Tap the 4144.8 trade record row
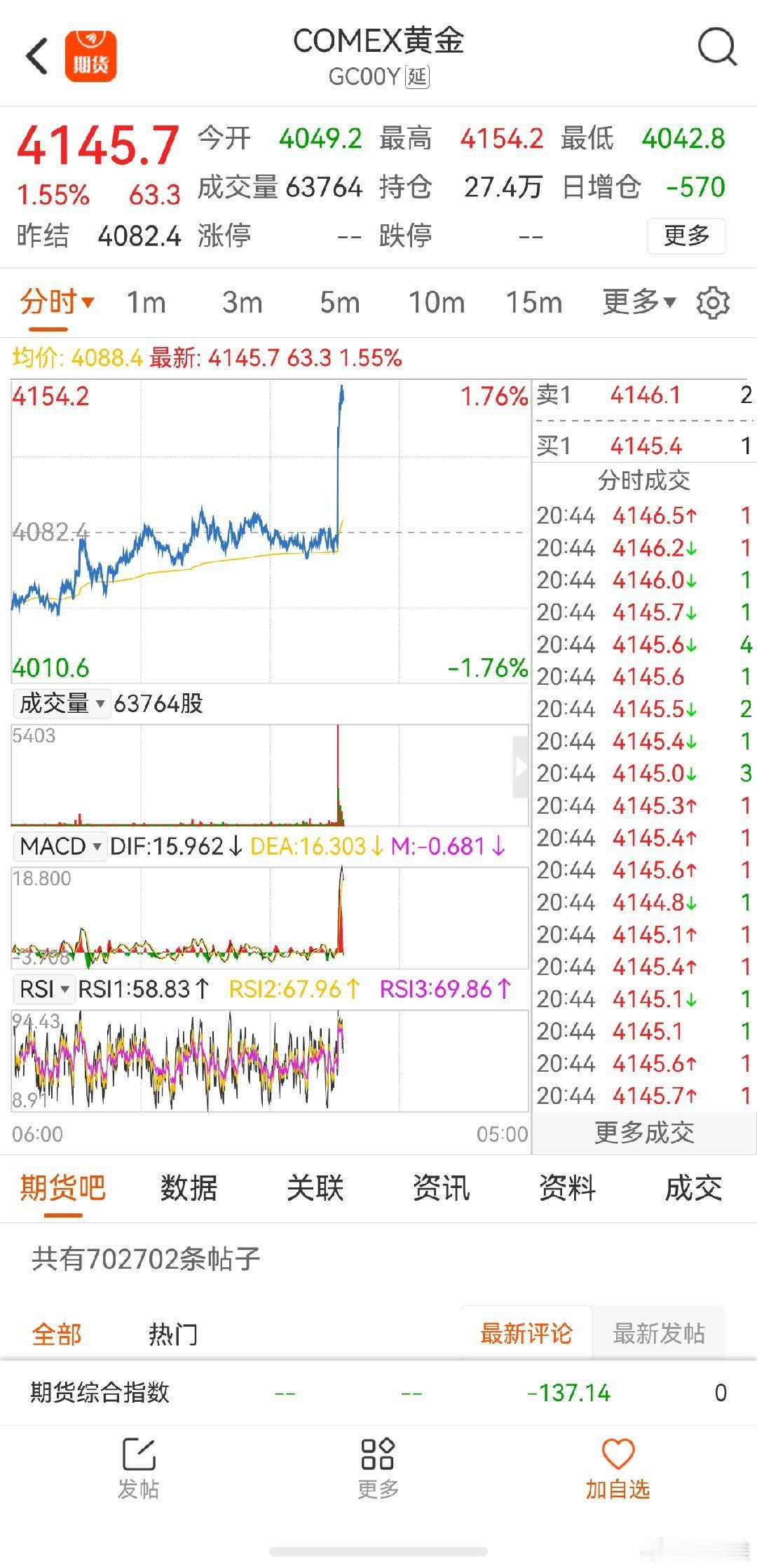 [x=645, y=903]
